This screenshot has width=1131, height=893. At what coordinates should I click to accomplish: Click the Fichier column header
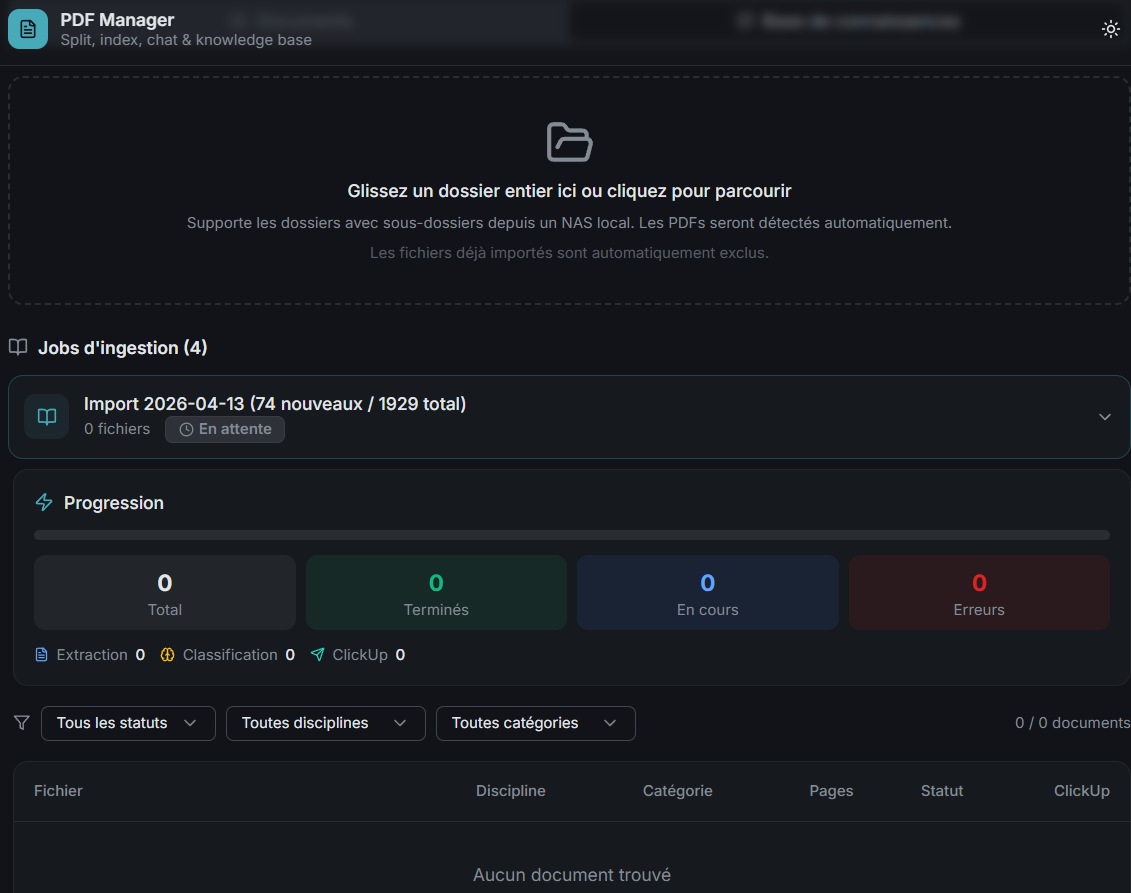pos(58,791)
